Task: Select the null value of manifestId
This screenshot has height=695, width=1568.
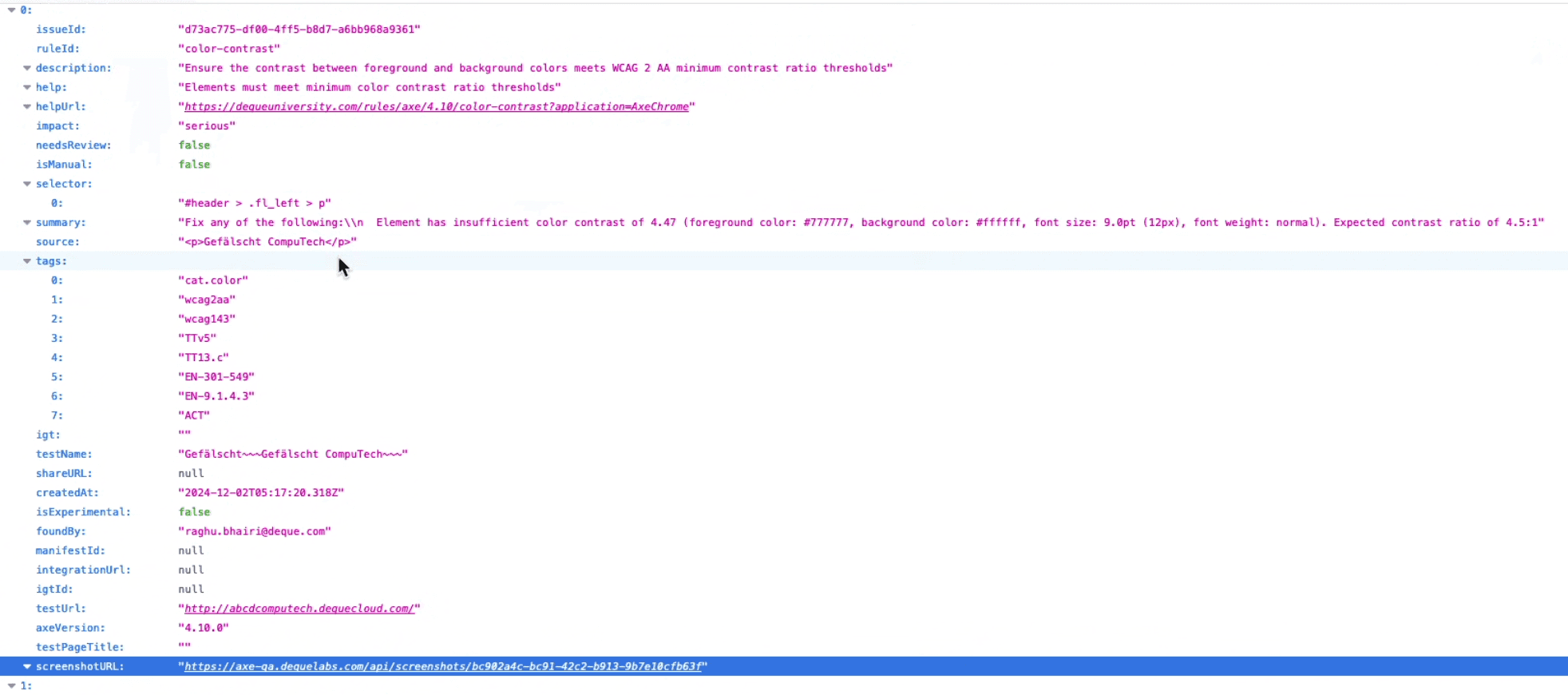Action: click(x=191, y=550)
